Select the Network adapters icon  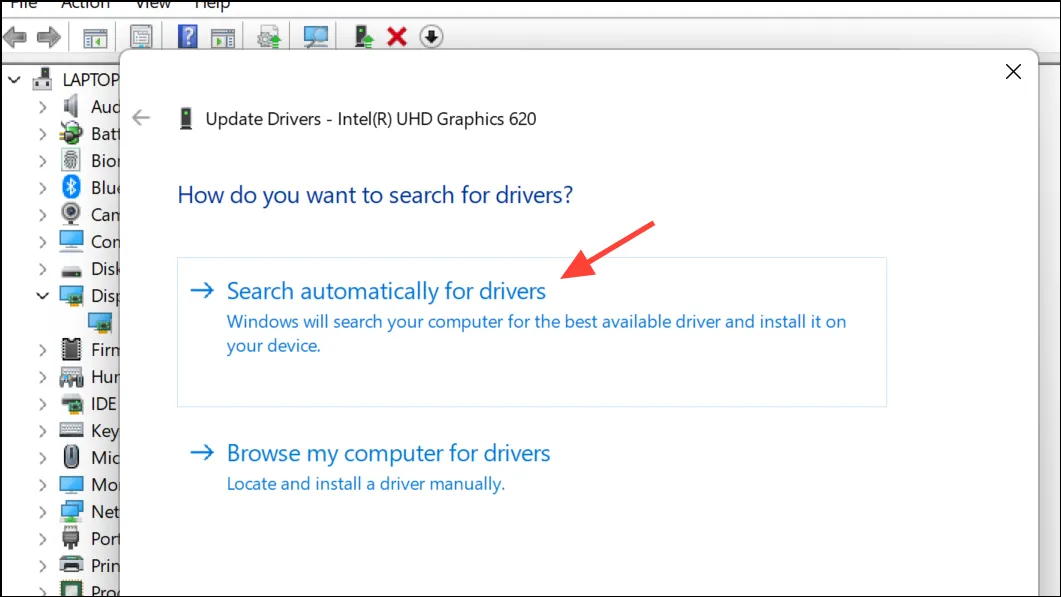71,512
